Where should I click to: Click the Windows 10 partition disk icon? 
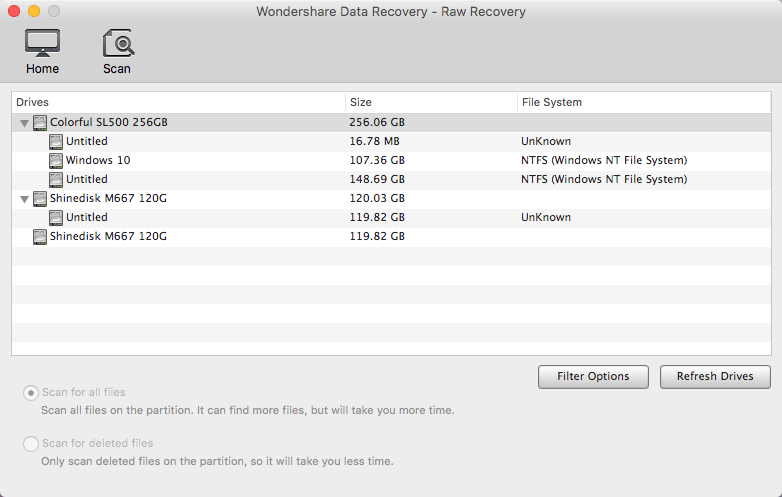click(56, 161)
